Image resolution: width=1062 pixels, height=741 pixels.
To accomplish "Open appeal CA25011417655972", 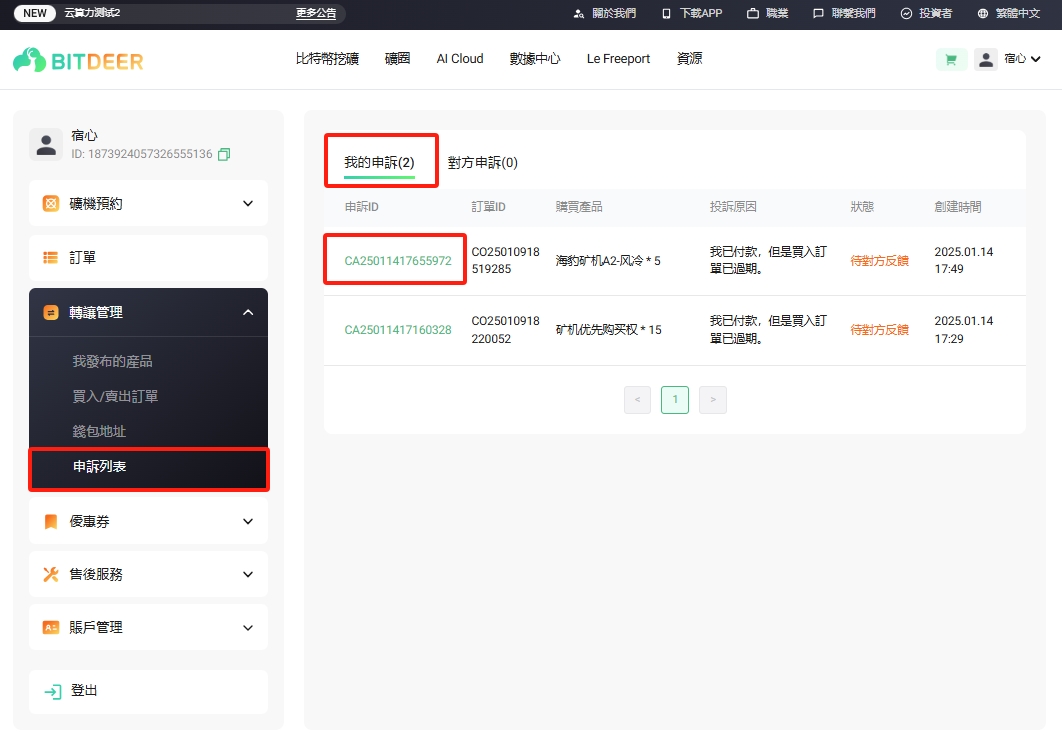I will tap(398, 261).
